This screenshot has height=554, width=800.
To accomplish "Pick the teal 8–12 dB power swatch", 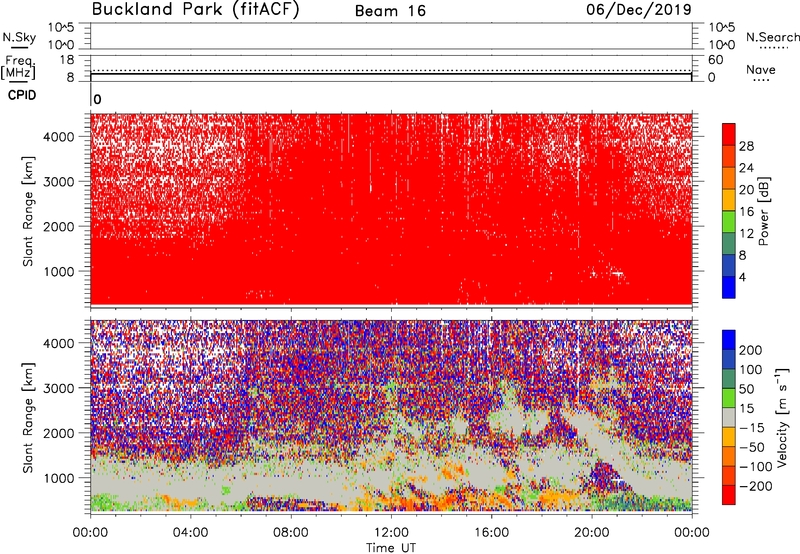I will click(729, 244).
